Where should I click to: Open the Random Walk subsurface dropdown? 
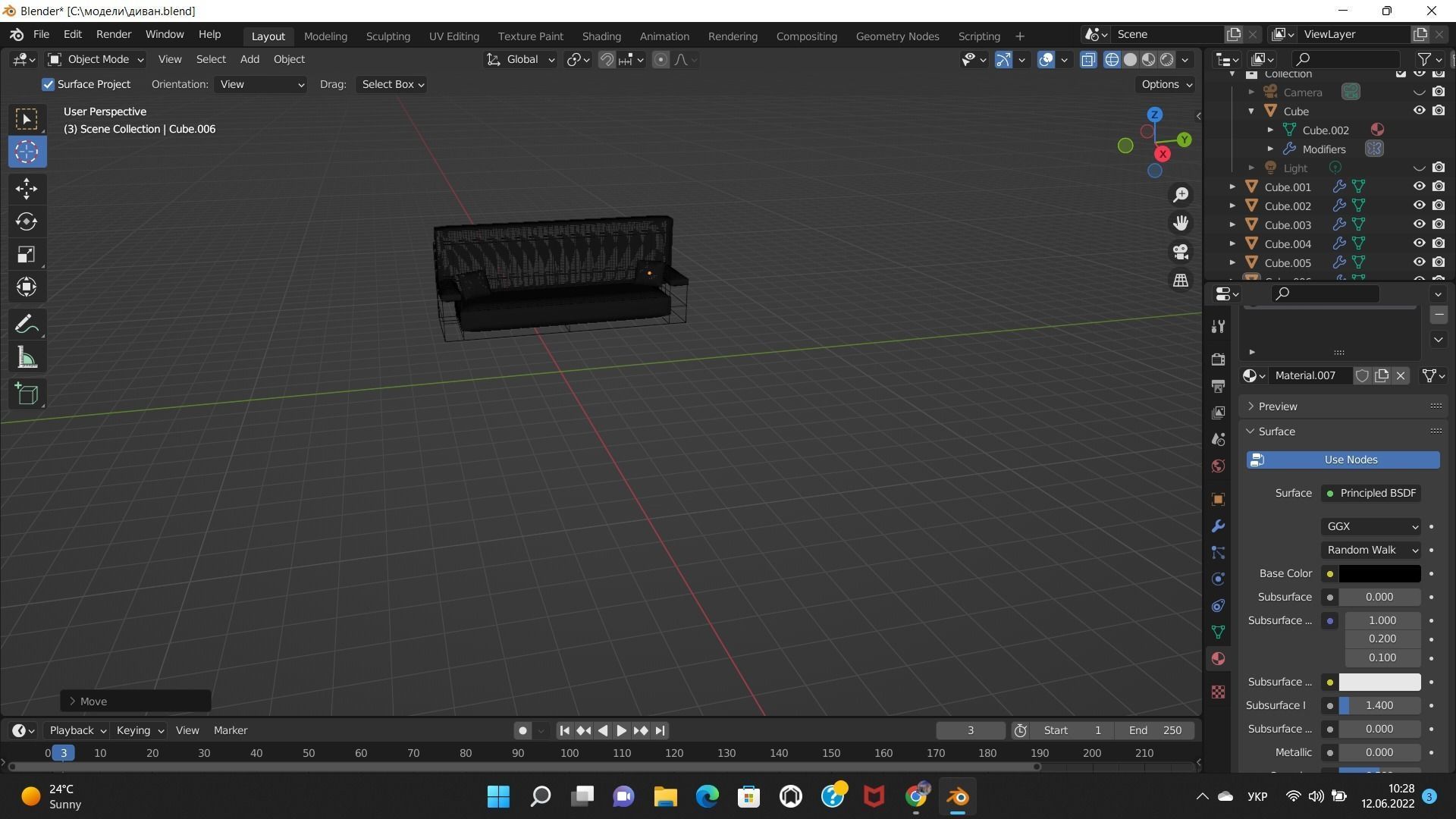(x=1371, y=550)
